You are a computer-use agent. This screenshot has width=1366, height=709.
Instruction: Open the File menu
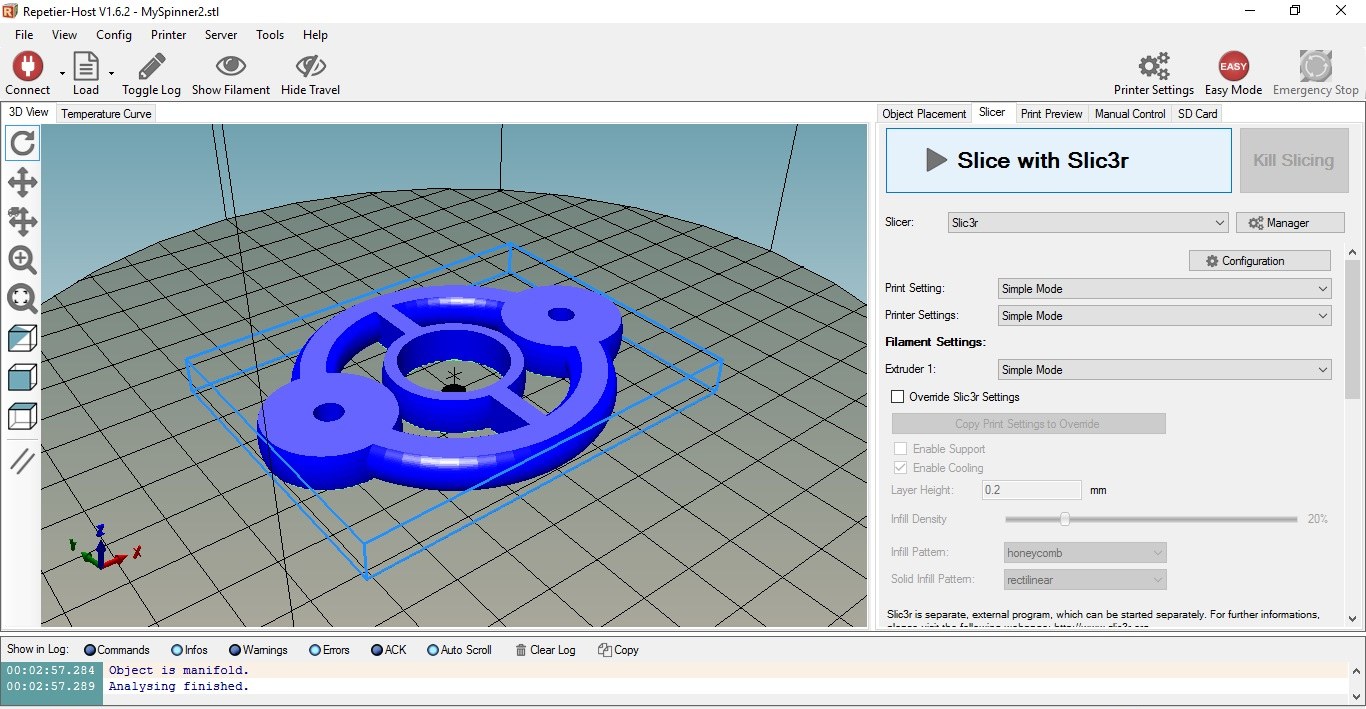point(24,35)
